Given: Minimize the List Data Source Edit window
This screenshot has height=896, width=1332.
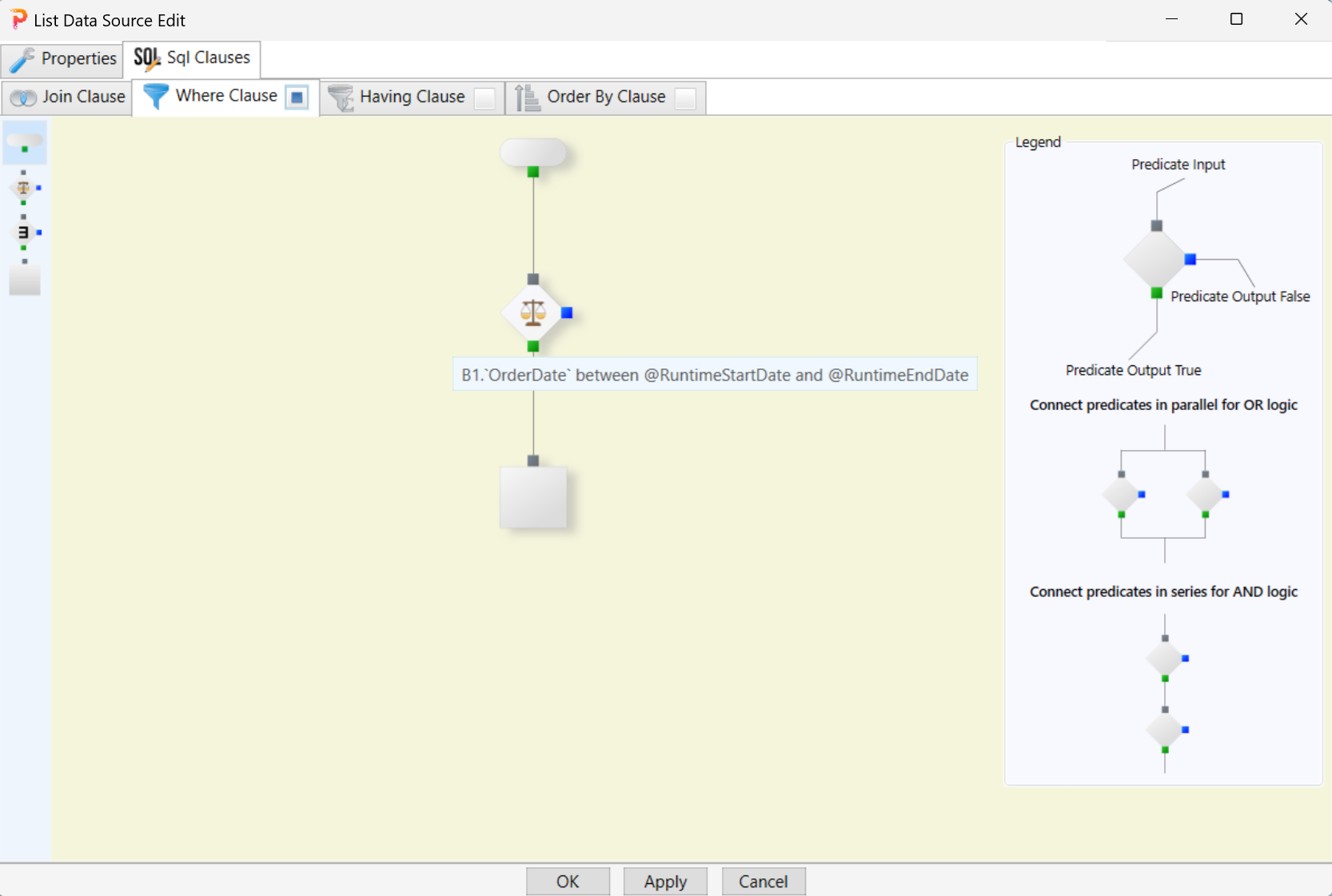Looking at the screenshot, I should click(1172, 19).
